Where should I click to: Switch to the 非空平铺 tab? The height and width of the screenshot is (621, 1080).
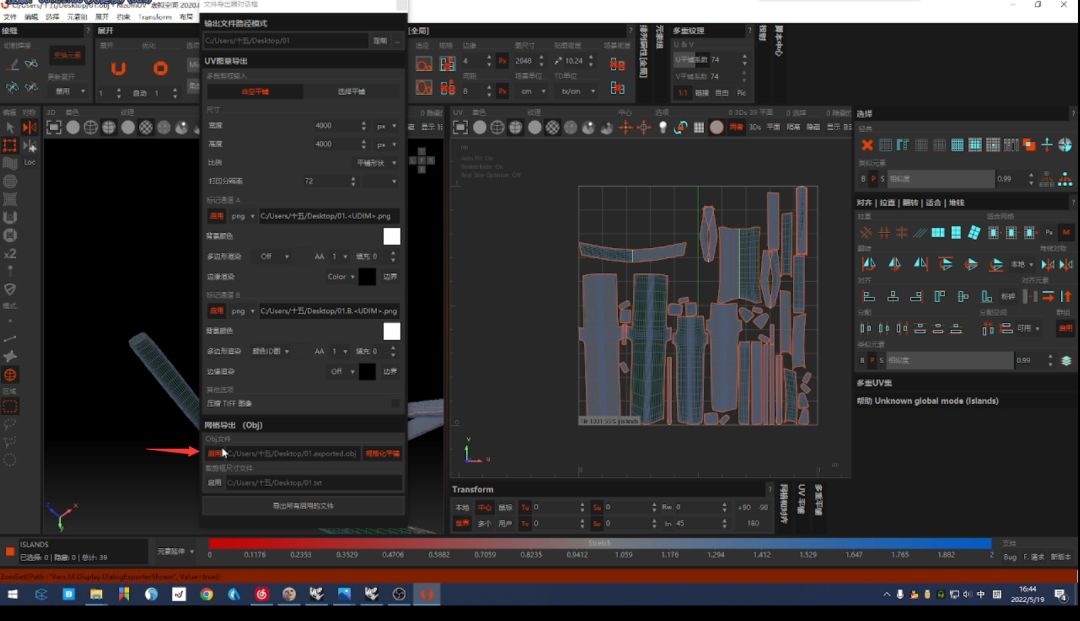(x=255, y=92)
